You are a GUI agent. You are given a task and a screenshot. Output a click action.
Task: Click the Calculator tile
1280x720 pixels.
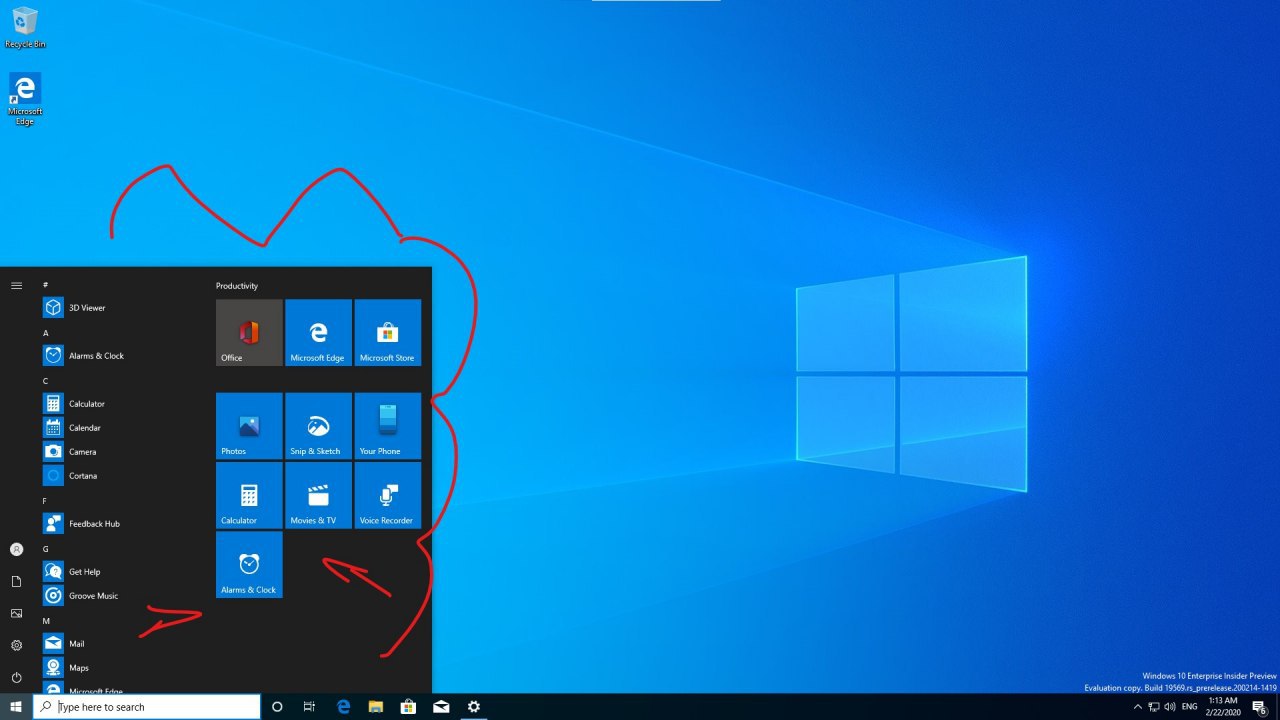[x=249, y=495]
